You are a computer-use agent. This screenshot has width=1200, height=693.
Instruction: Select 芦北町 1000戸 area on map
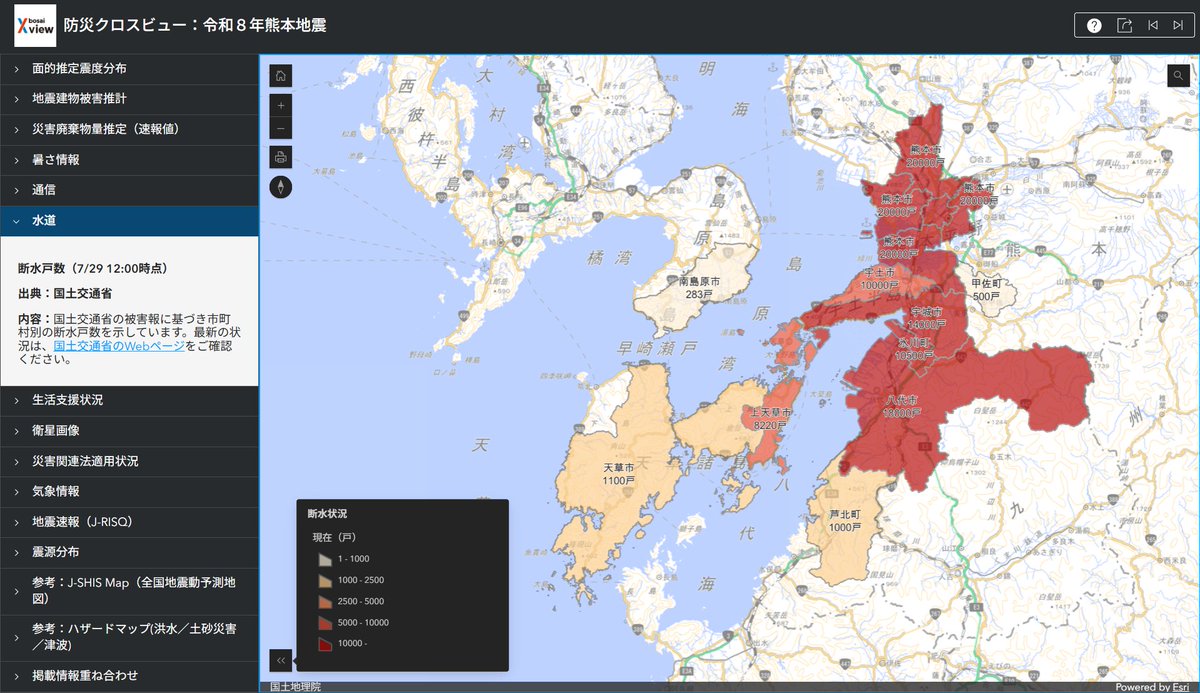(845, 520)
